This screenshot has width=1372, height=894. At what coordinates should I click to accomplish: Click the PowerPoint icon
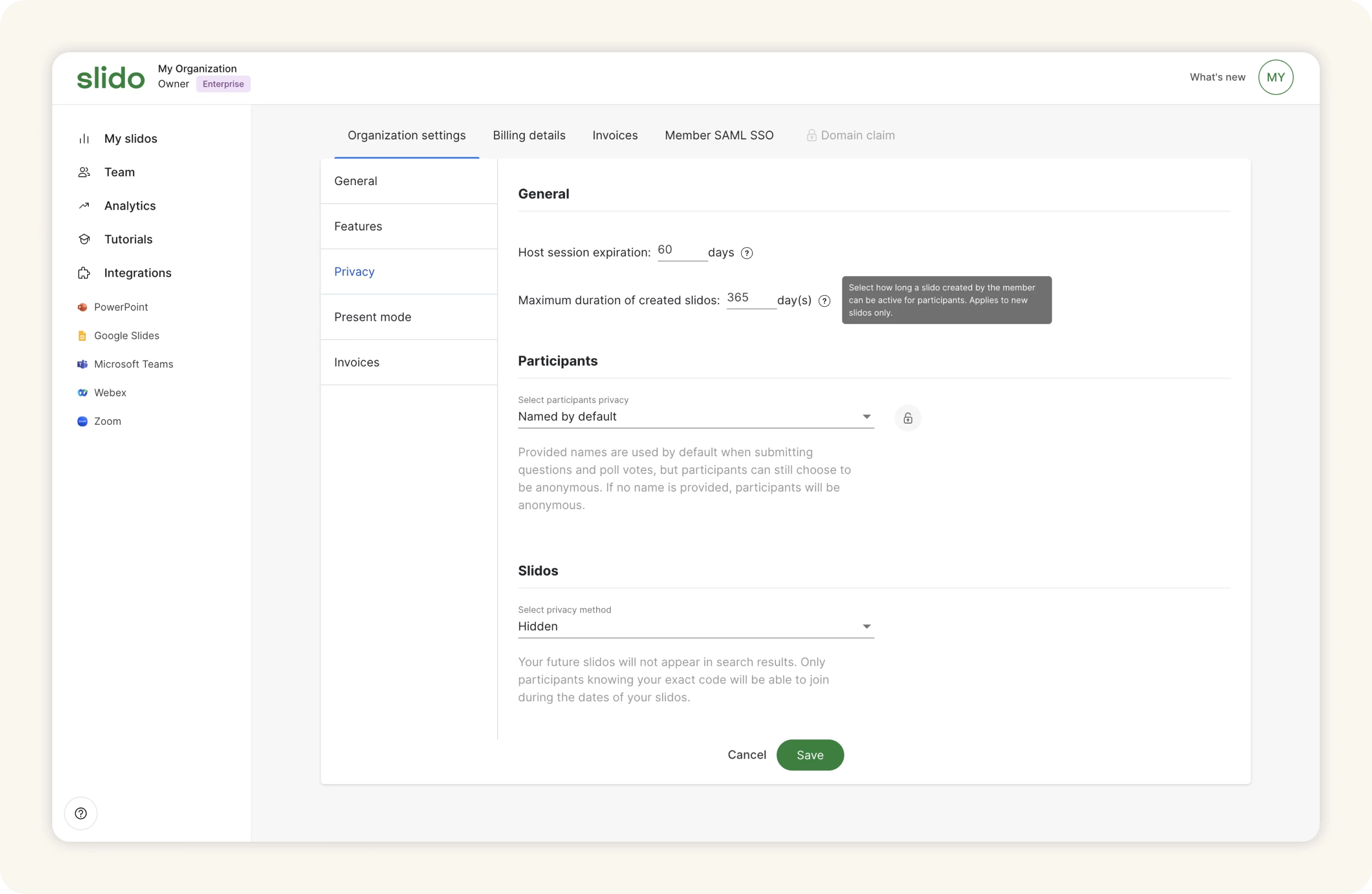[82, 307]
